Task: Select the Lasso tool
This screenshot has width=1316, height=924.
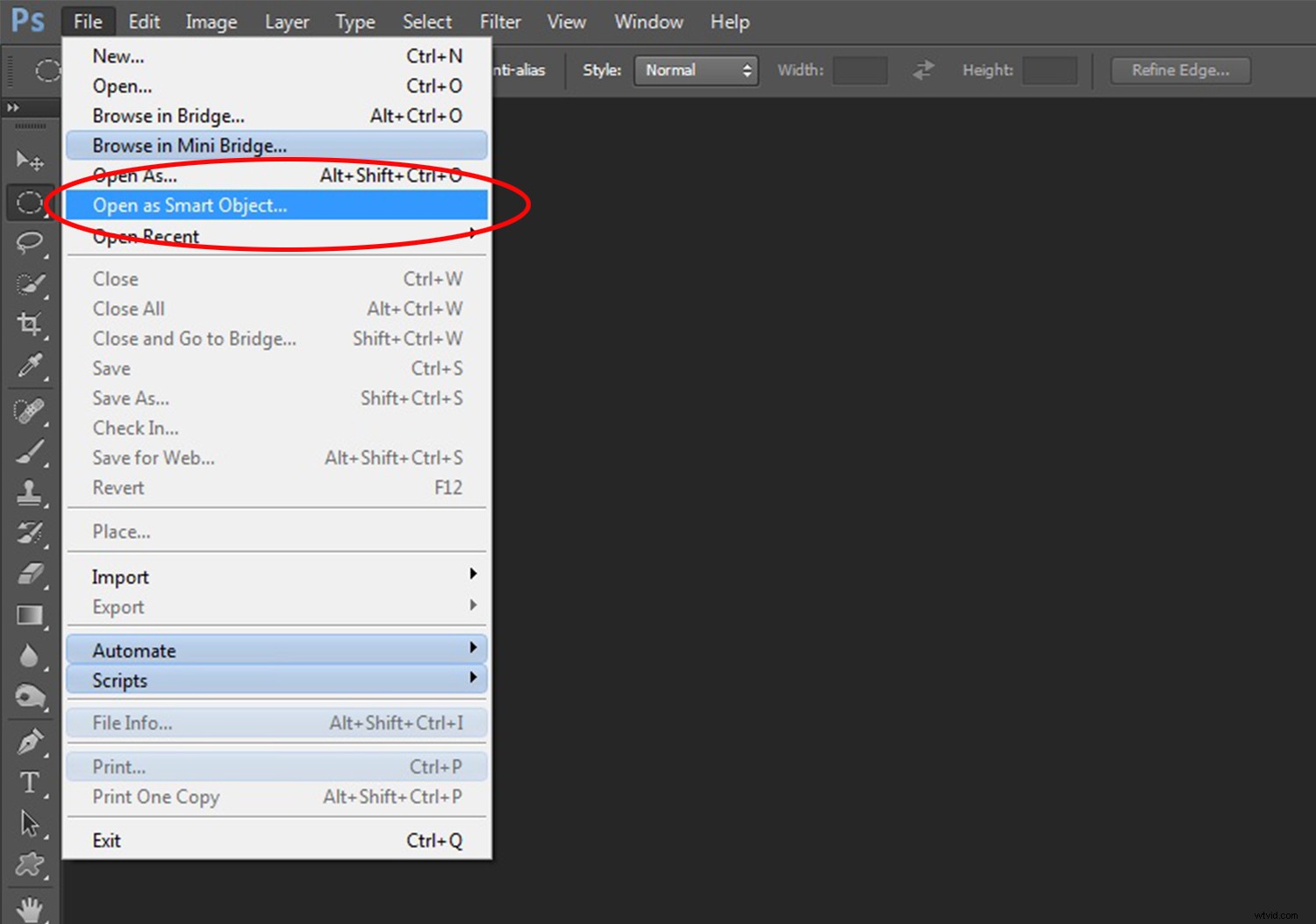Action: (x=29, y=244)
